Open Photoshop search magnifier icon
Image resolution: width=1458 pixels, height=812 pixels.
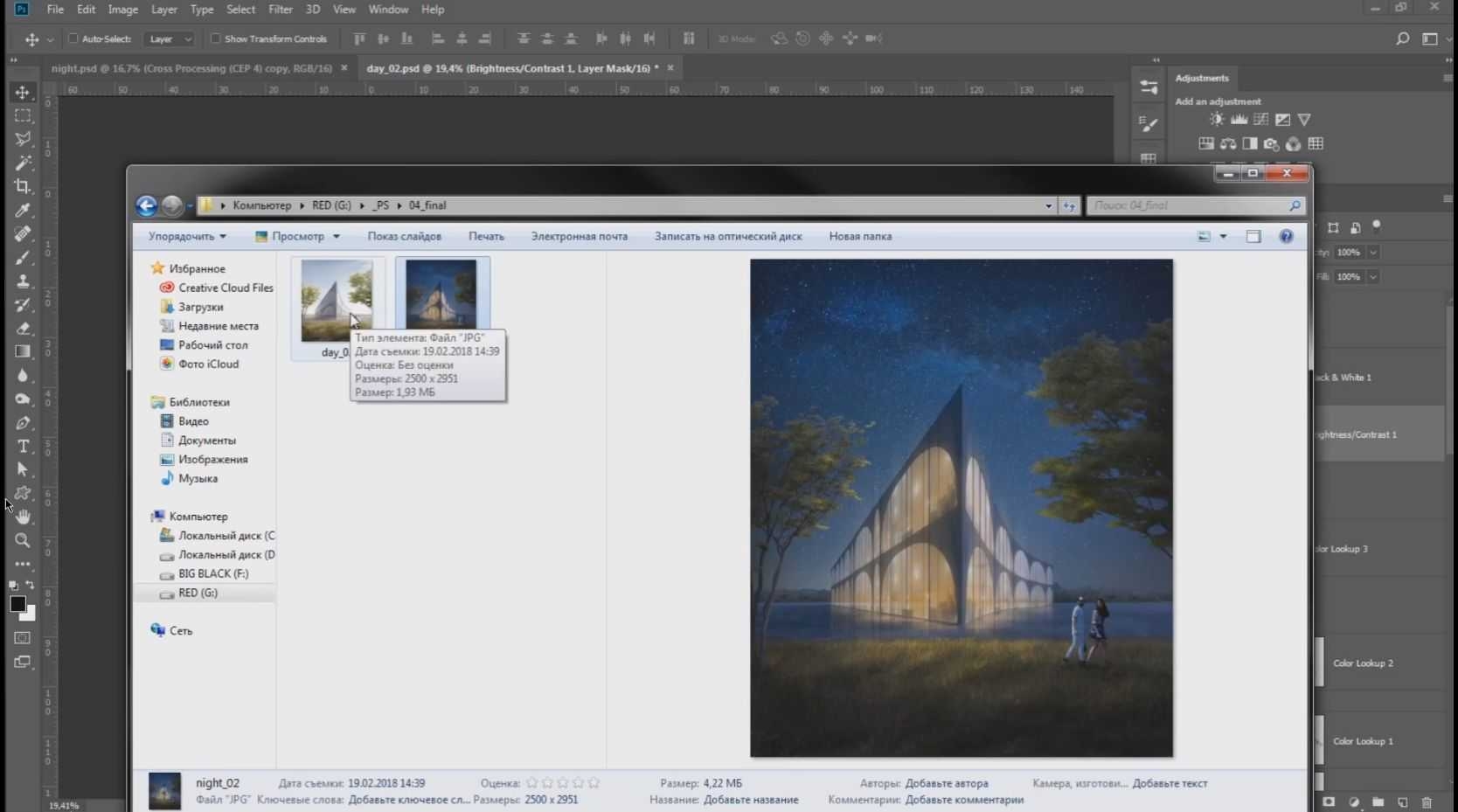(1402, 38)
